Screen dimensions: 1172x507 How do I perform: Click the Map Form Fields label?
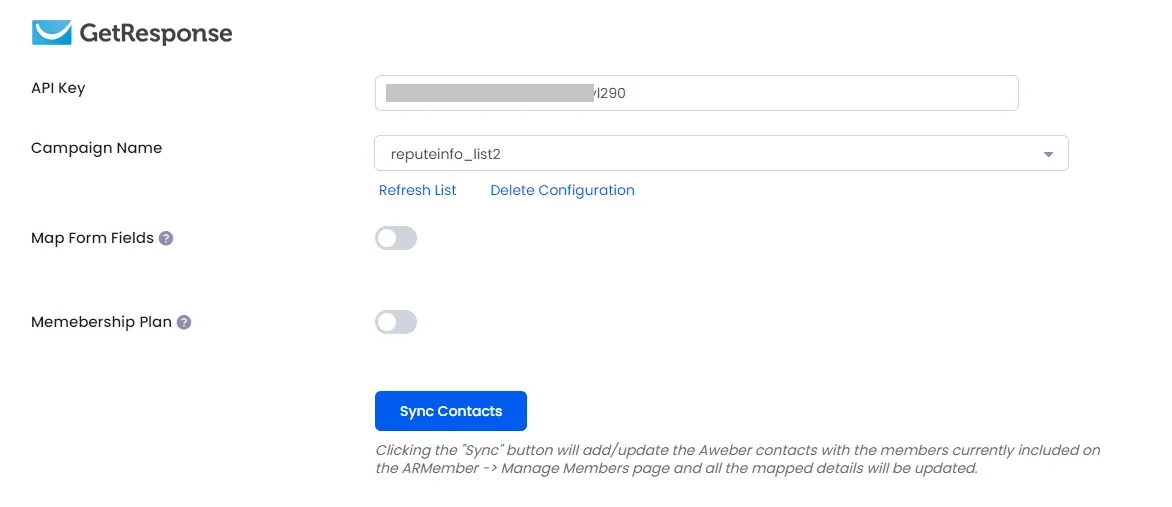click(x=92, y=239)
